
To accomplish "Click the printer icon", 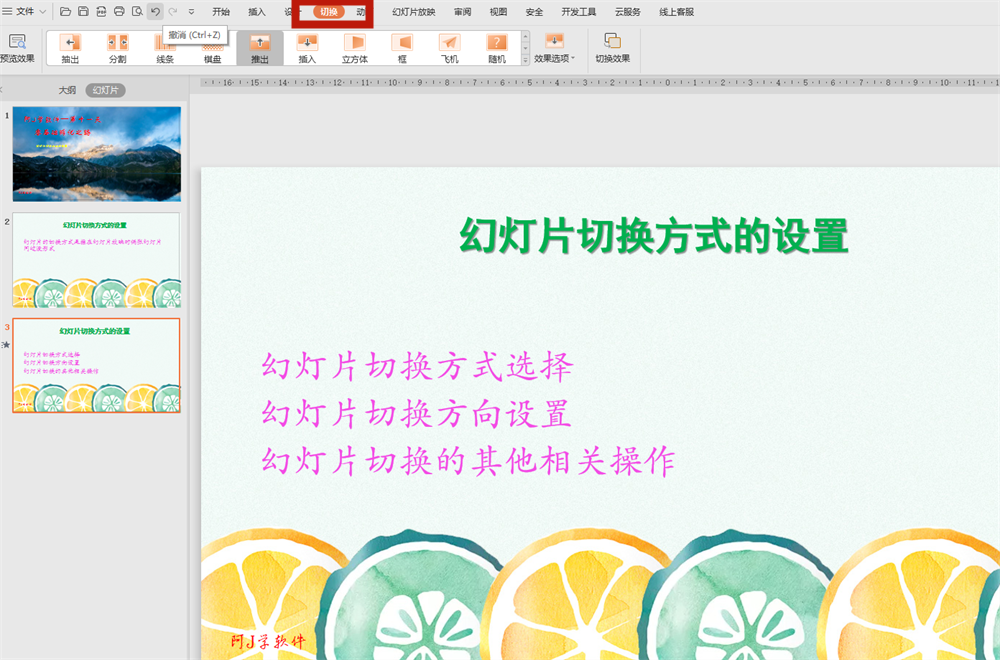I will (119, 11).
